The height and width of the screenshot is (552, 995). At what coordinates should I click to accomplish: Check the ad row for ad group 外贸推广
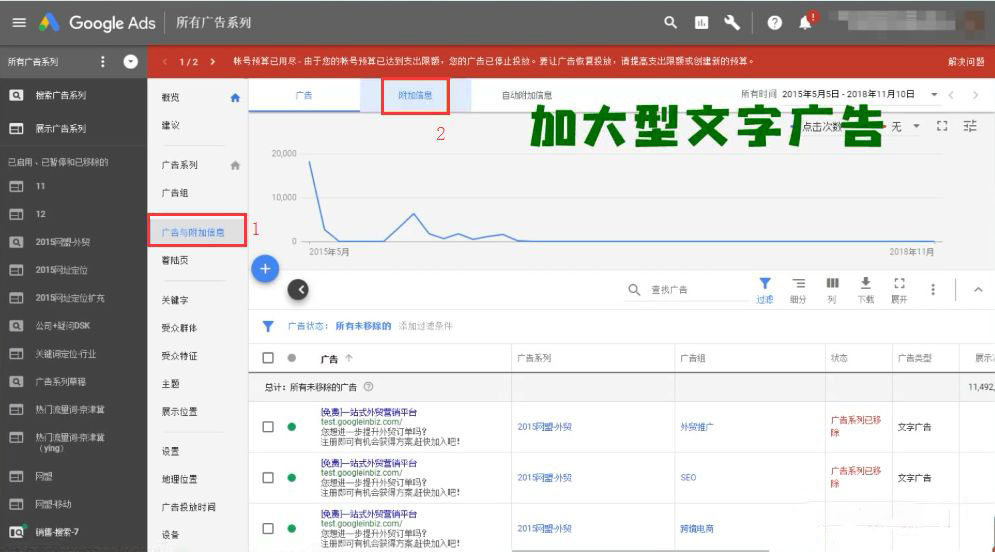[268, 427]
